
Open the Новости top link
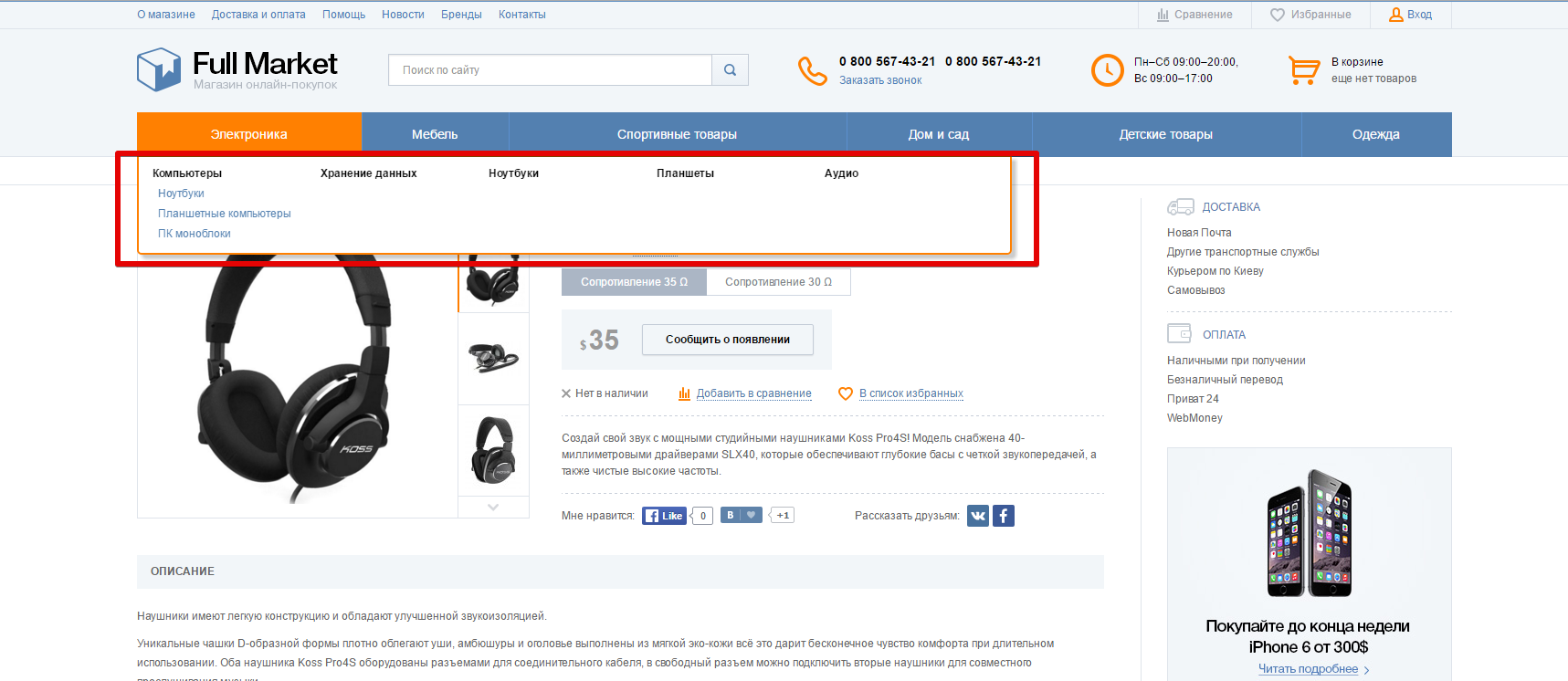click(x=403, y=15)
